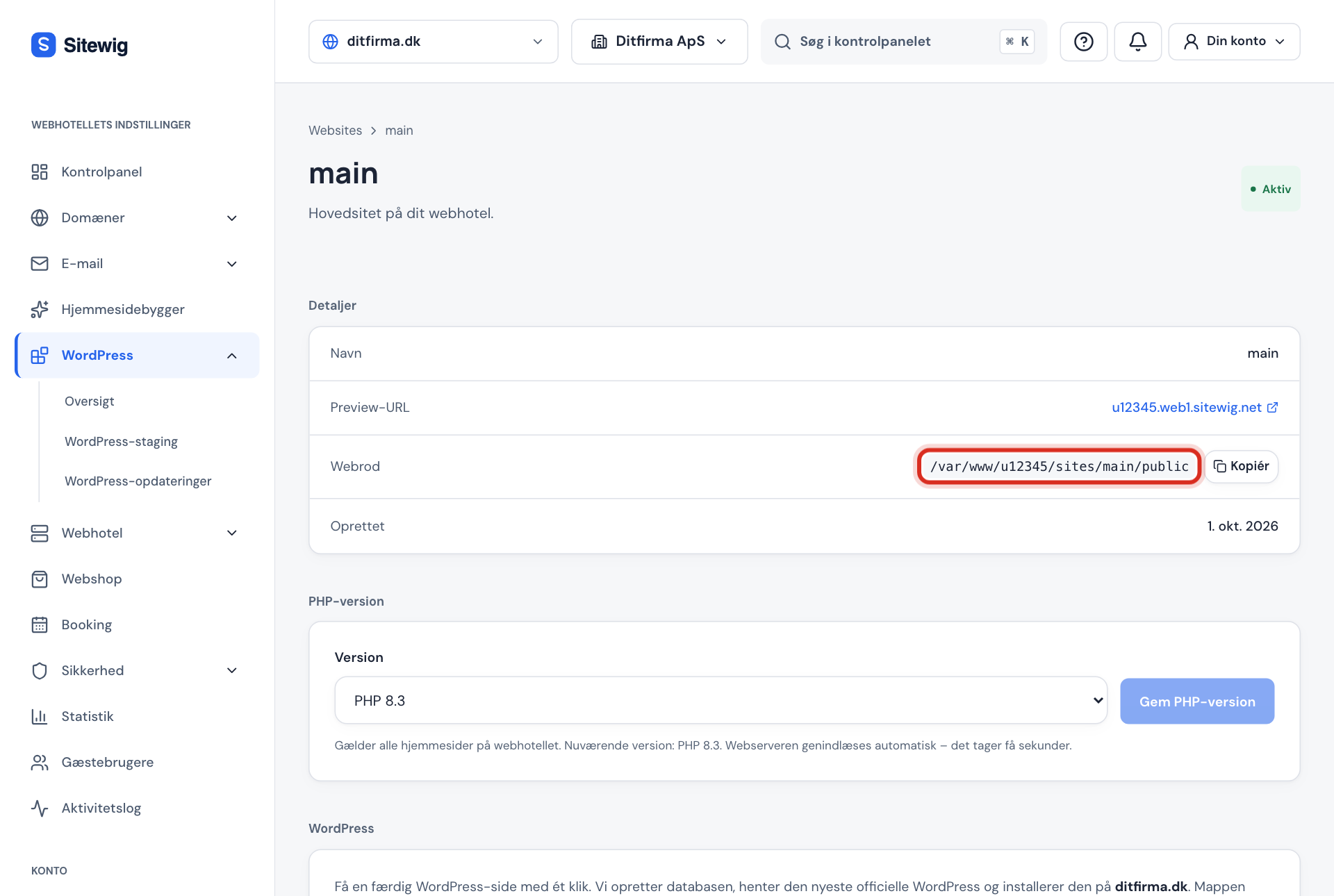1334x896 pixels.
Task: Collapse the WordPress section chevron
Action: [x=232, y=356]
